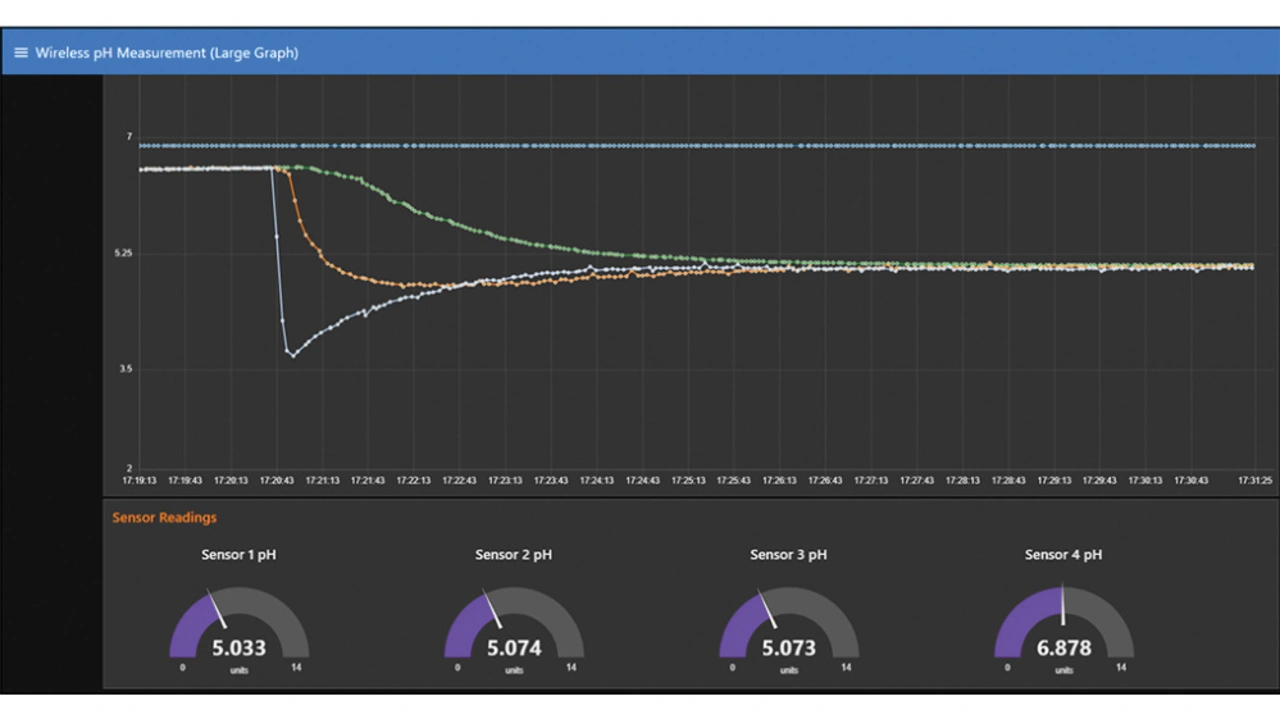1280x719 pixels.
Task: Click the 6.878 reading value
Action: coord(1064,648)
